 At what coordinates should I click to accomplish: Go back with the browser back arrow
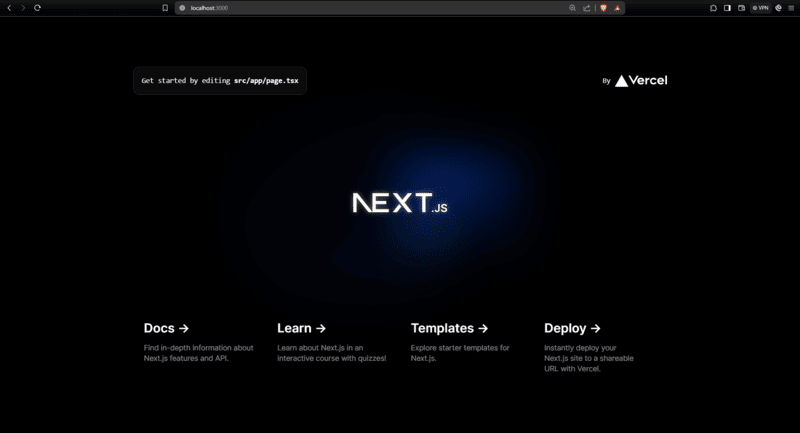coord(9,8)
